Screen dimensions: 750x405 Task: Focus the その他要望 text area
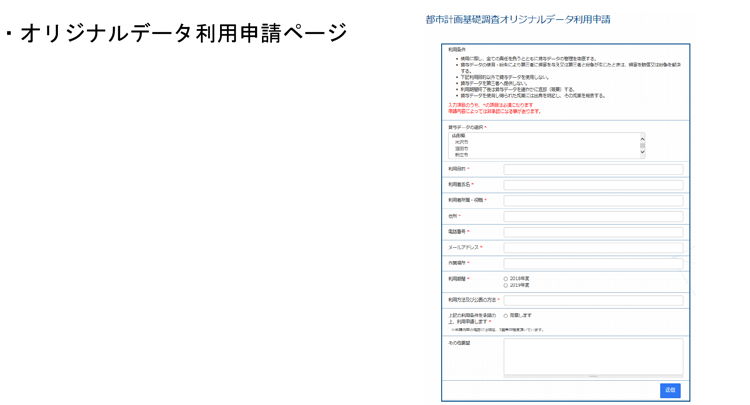593,357
